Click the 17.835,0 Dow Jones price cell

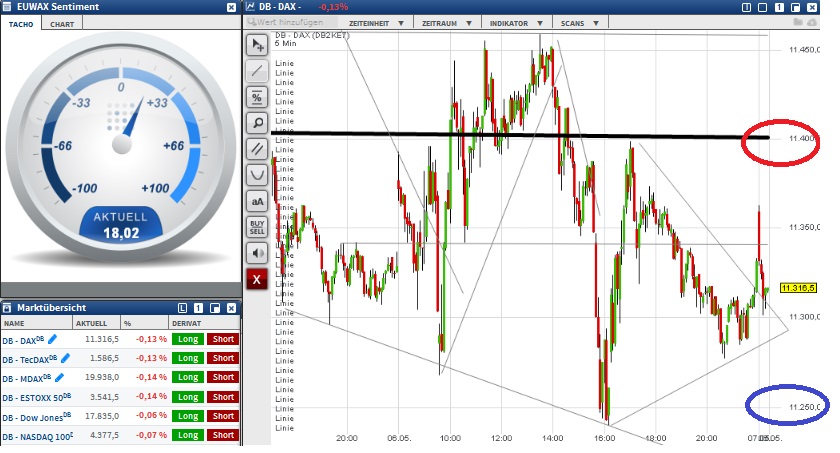coord(104,416)
